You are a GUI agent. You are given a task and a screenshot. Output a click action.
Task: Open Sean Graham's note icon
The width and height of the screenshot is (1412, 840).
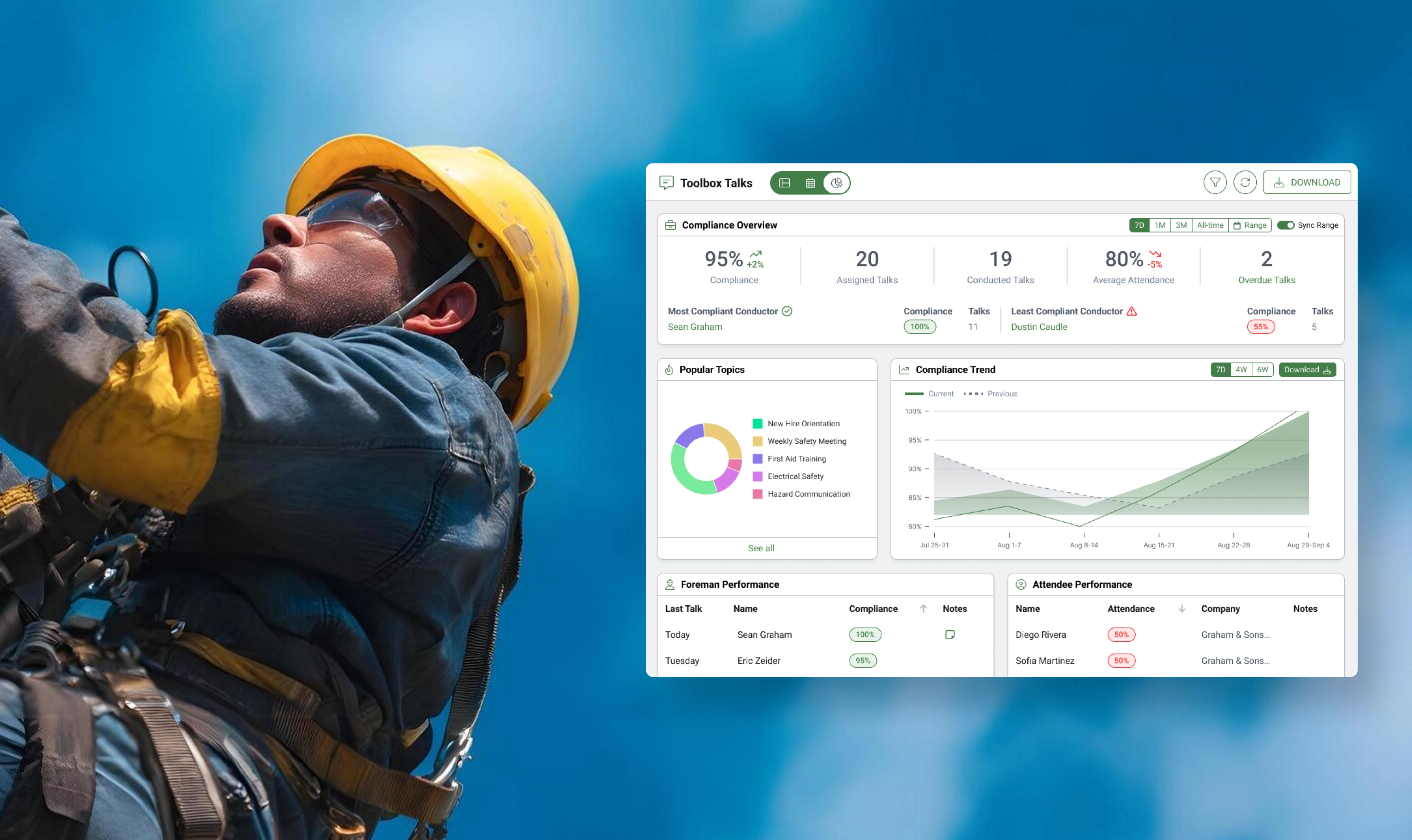tap(950, 635)
